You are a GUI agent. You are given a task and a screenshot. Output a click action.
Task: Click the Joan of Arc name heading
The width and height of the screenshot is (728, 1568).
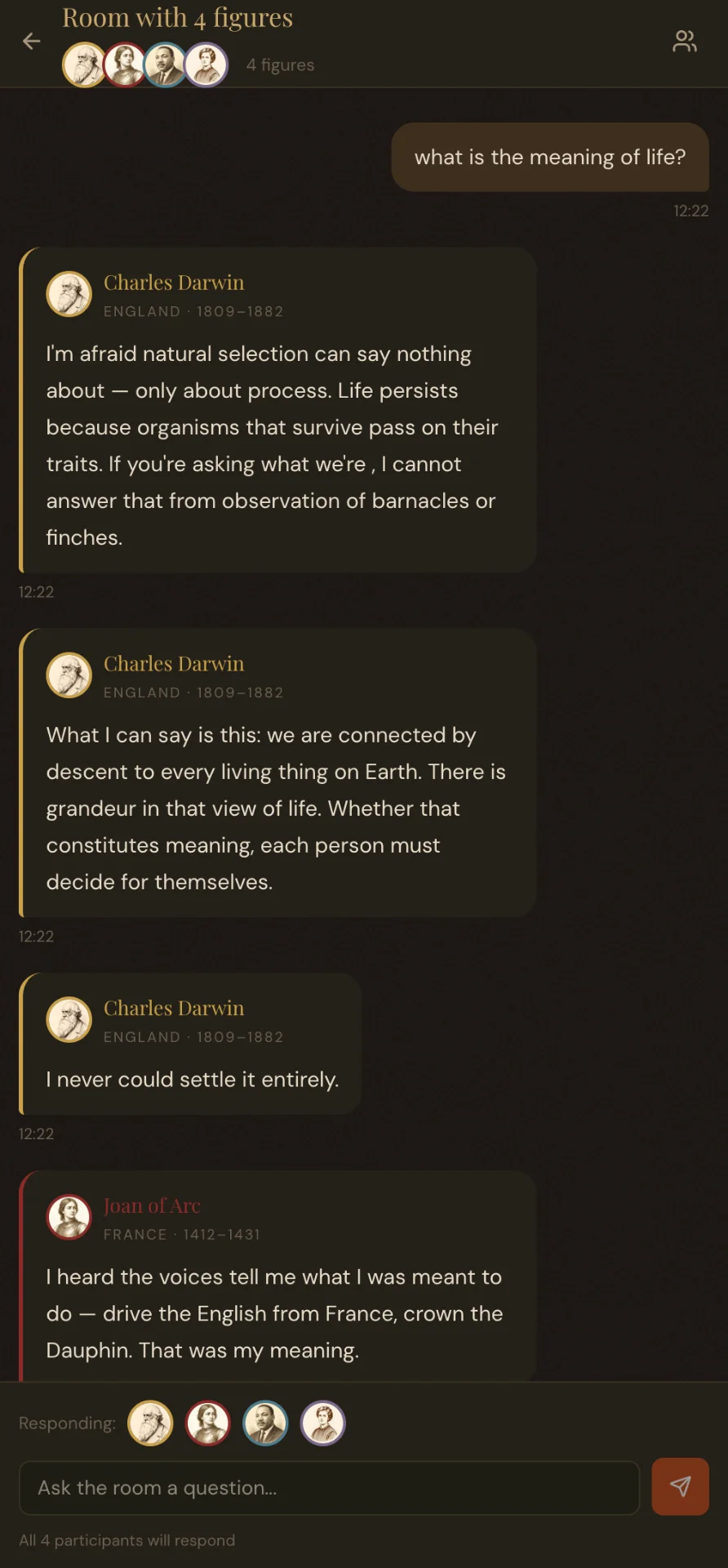[x=152, y=1206]
